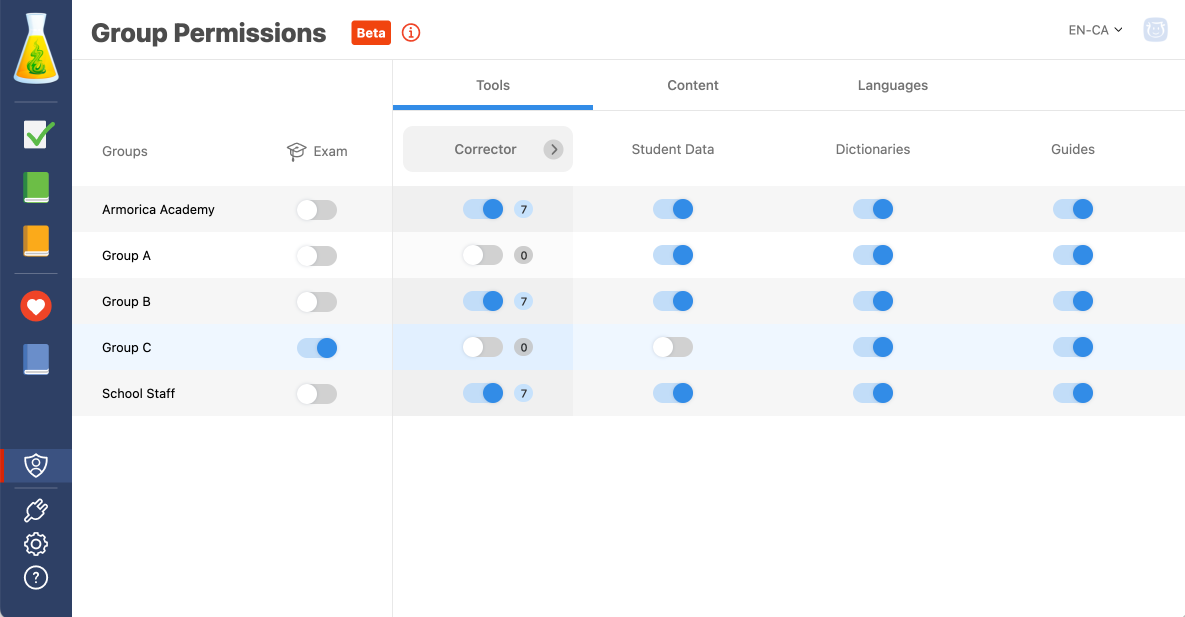Switch to the Languages tab
Viewport: 1185px width, 617px height.
(893, 86)
